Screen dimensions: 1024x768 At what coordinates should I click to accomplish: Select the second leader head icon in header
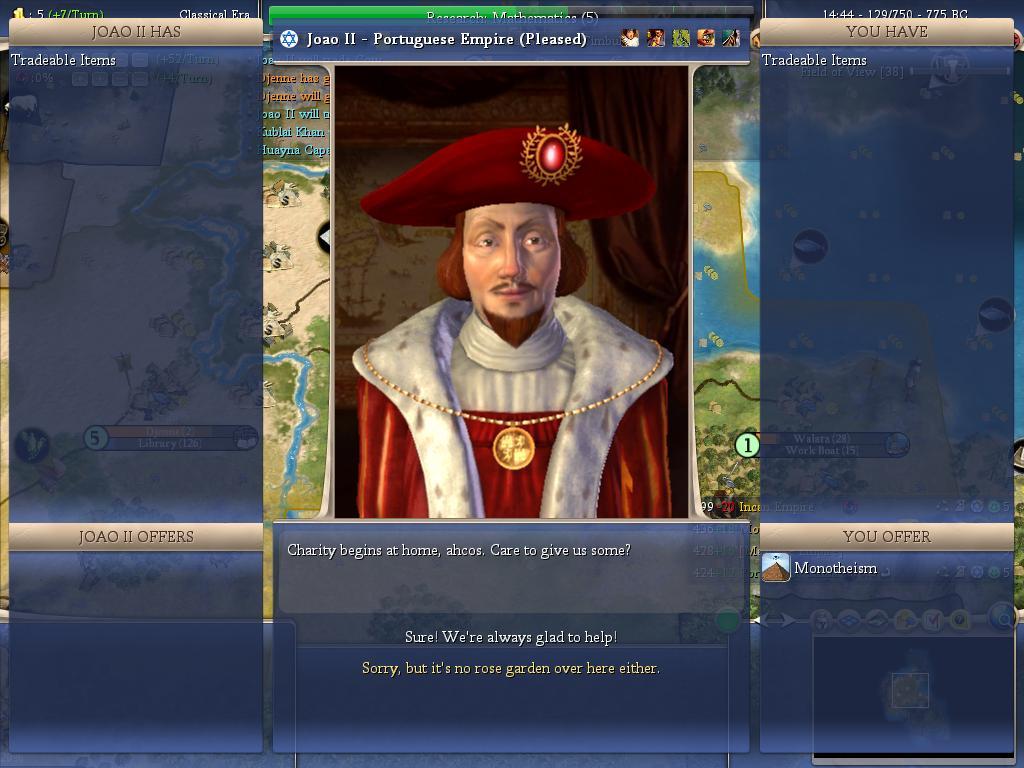[x=656, y=39]
